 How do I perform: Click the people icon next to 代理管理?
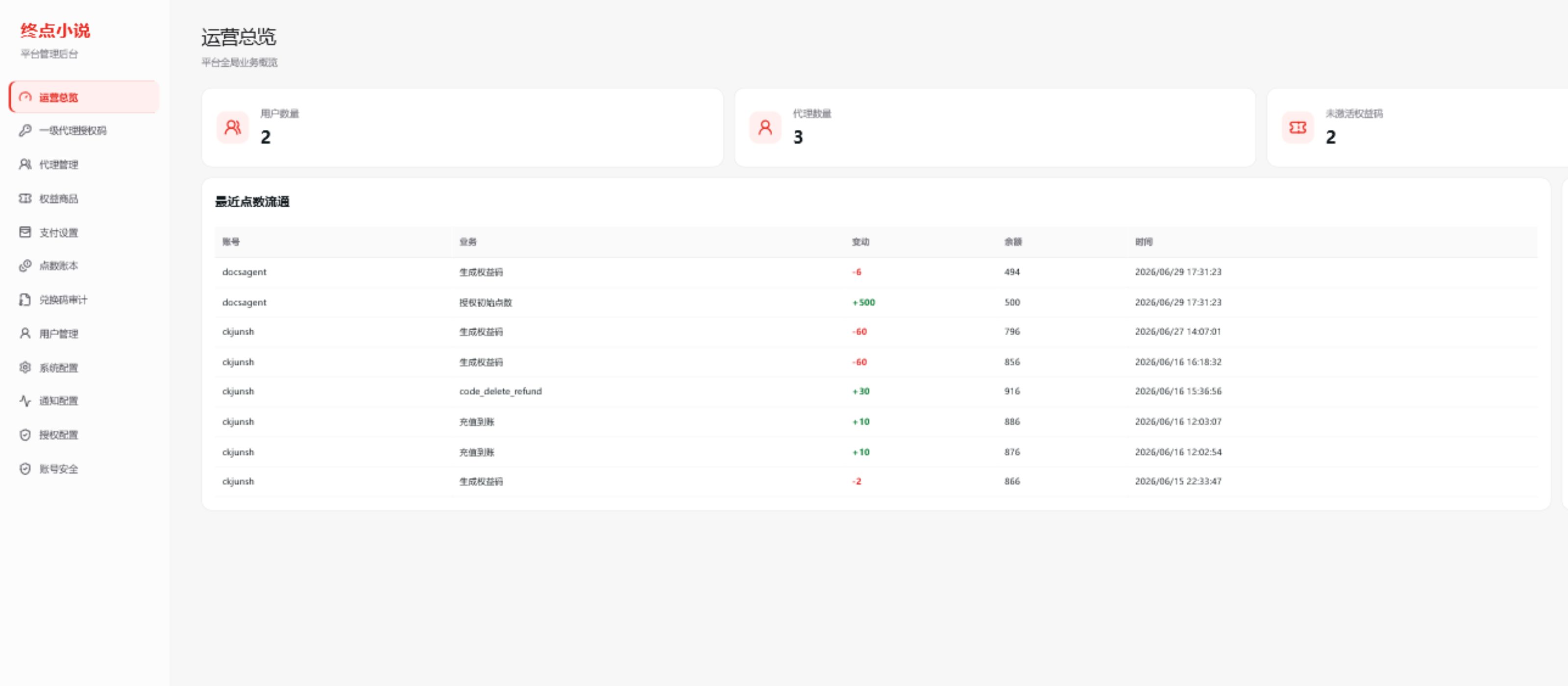(x=25, y=164)
